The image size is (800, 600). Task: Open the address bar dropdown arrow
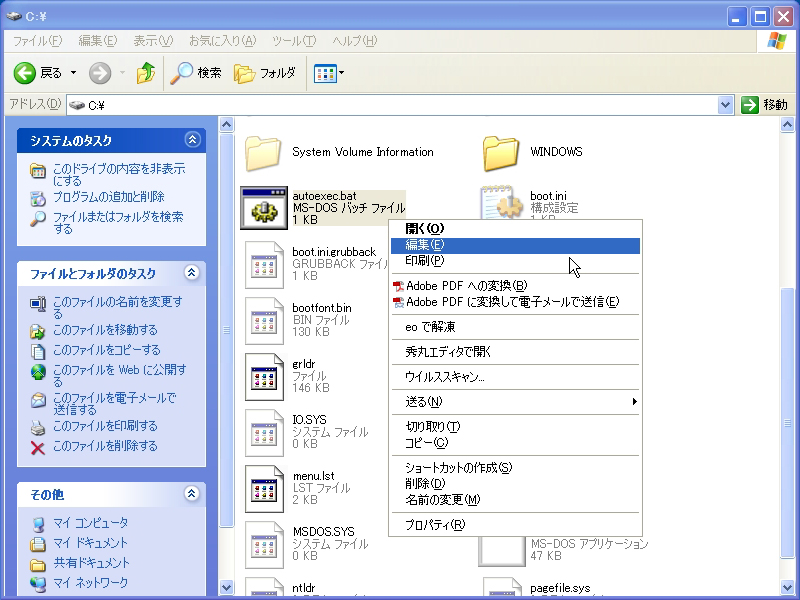726,104
